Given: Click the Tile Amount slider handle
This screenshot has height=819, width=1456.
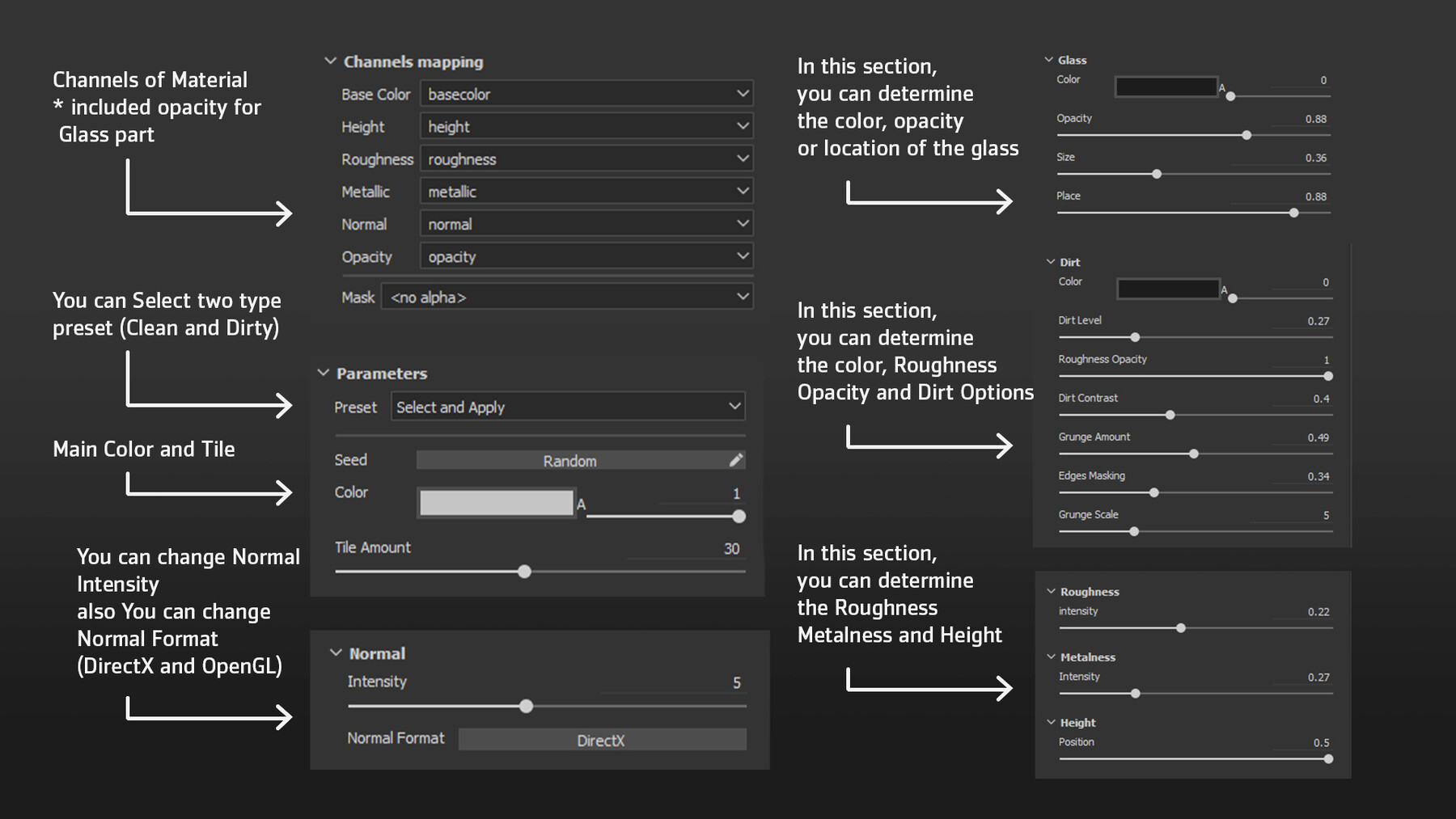Looking at the screenshot, I should click(x=524, y=572).
